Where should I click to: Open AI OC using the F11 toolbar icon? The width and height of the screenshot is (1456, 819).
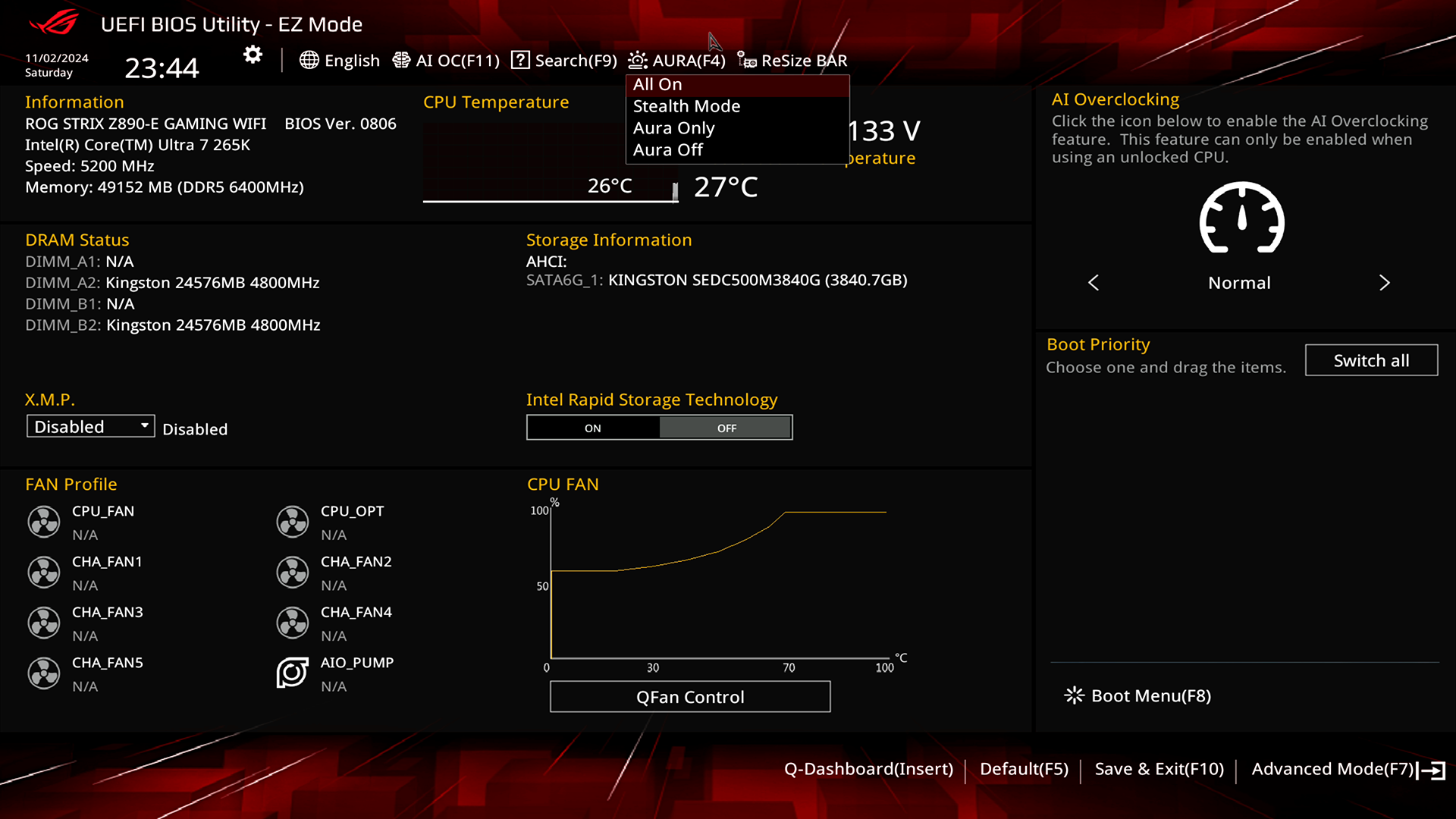tap(401, 61)
